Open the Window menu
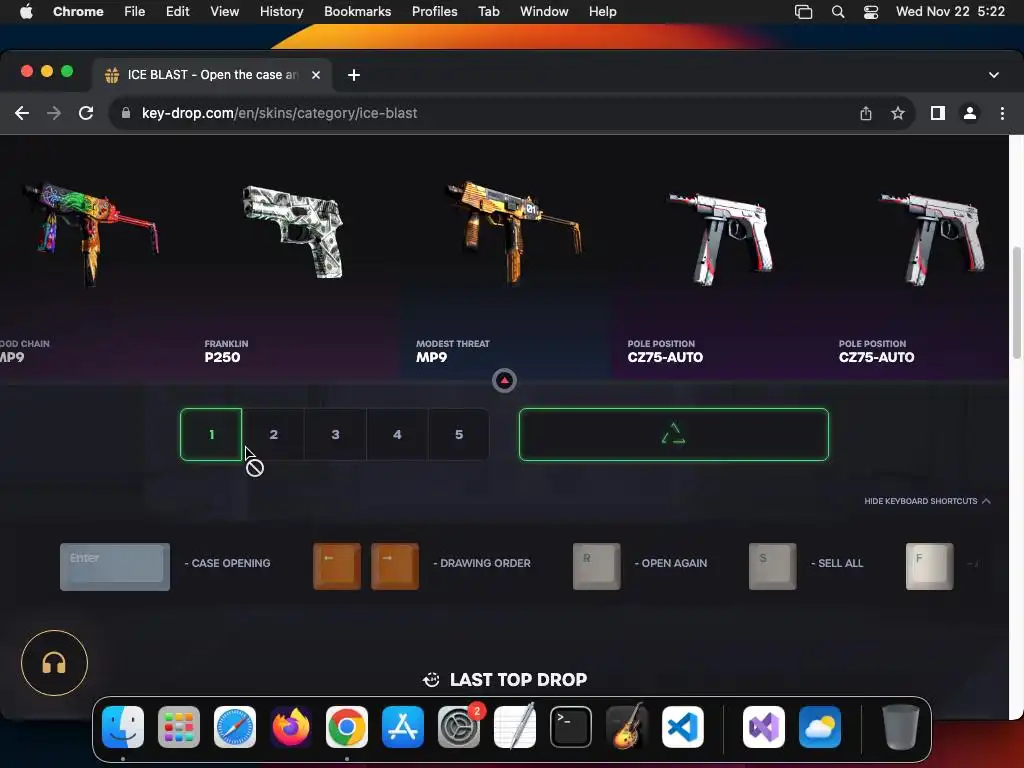Screen dimensions: 1024x768 point(544,11)
